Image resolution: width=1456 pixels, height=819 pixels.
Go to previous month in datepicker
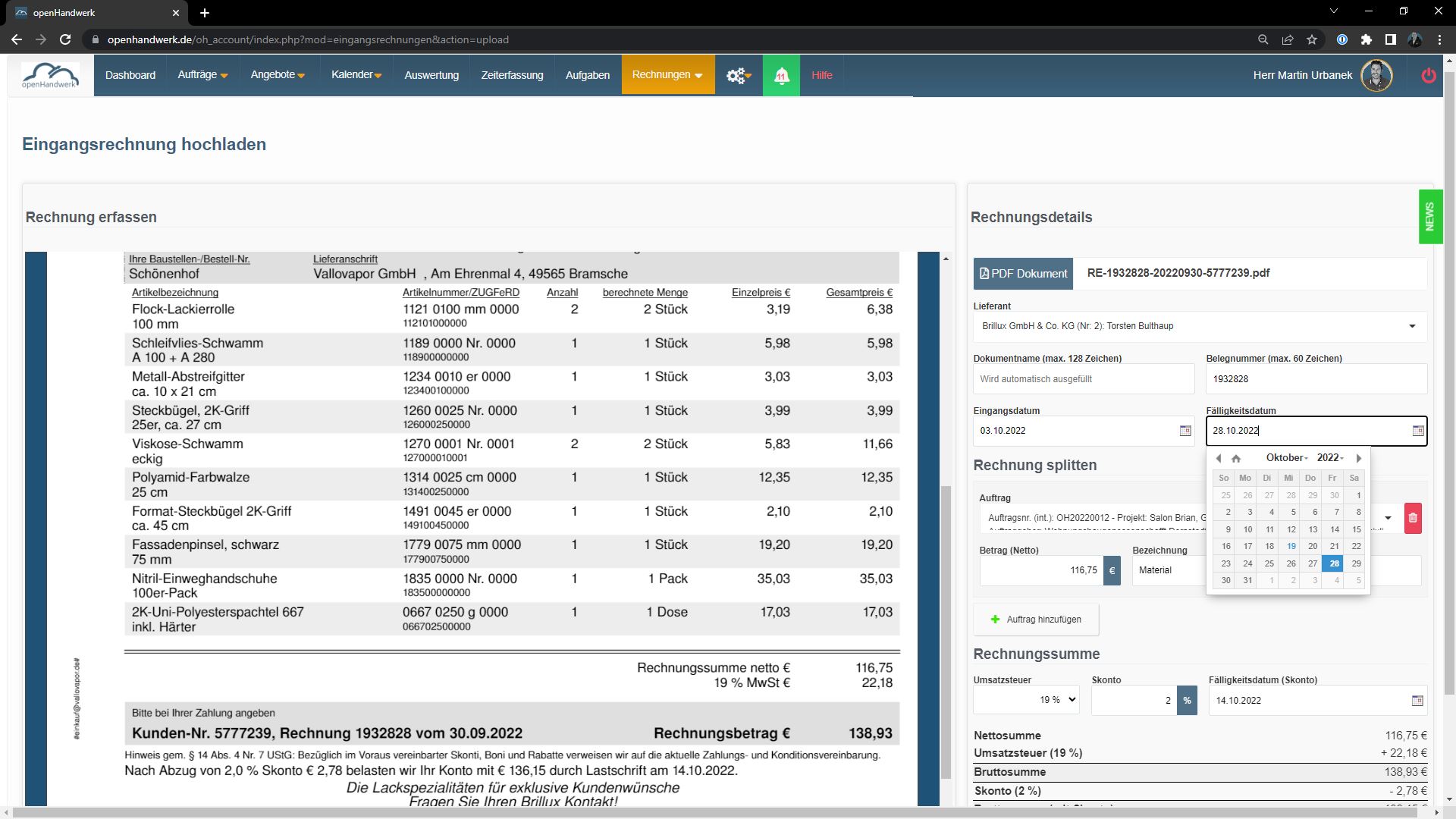tap(1219, 458)
